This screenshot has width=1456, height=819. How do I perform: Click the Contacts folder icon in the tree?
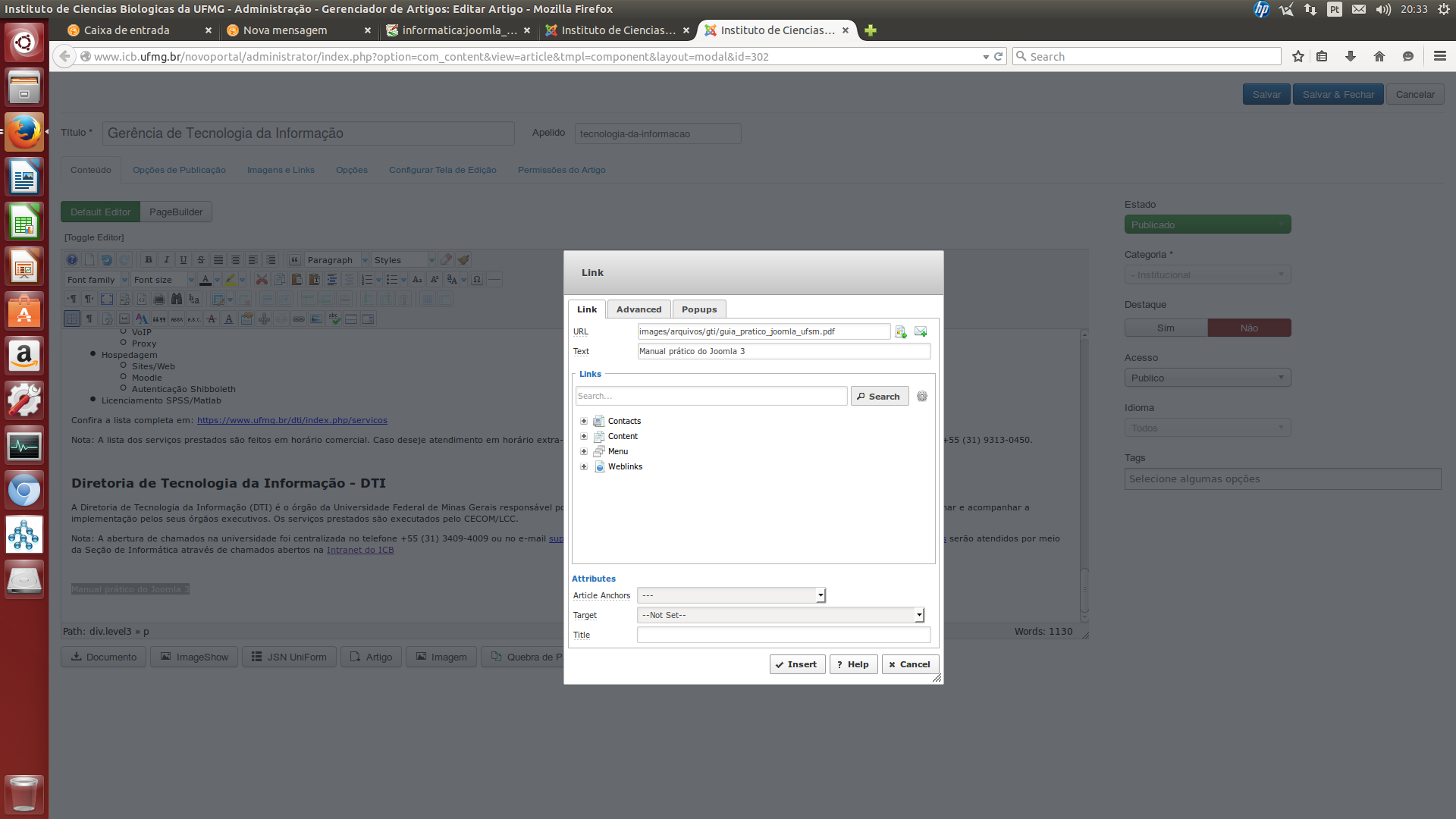599,421
